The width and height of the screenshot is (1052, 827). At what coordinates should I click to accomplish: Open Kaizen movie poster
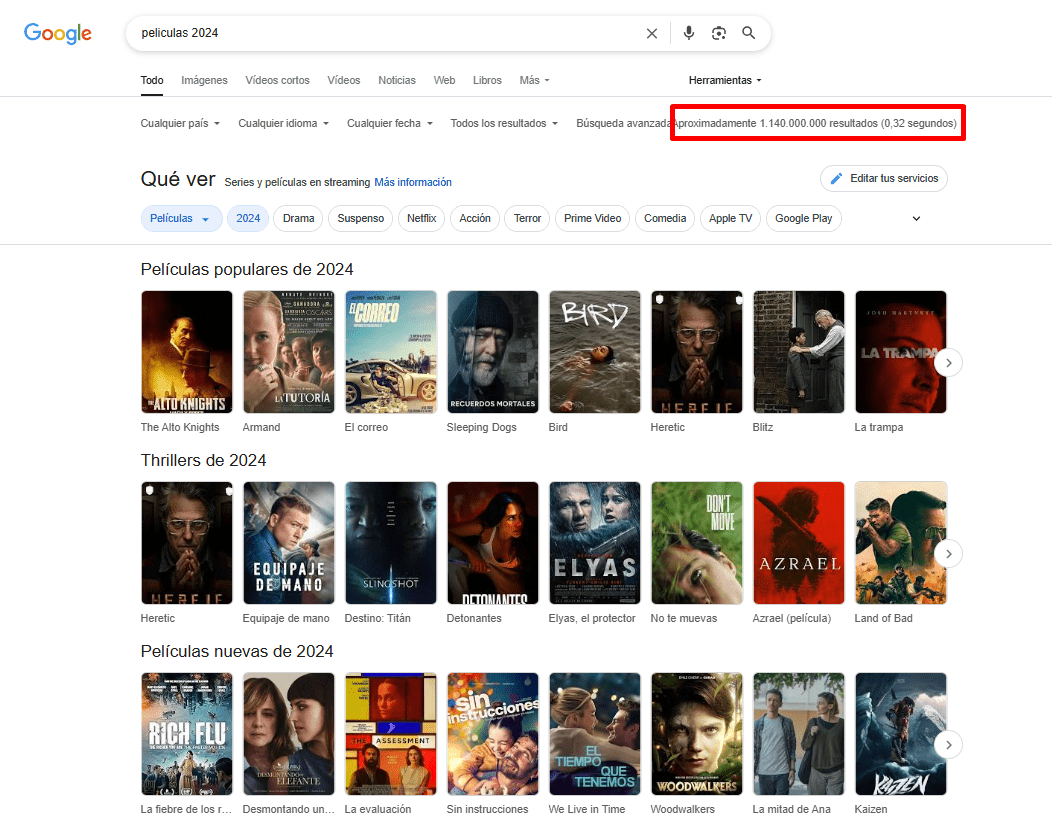(x=901, y=734)
